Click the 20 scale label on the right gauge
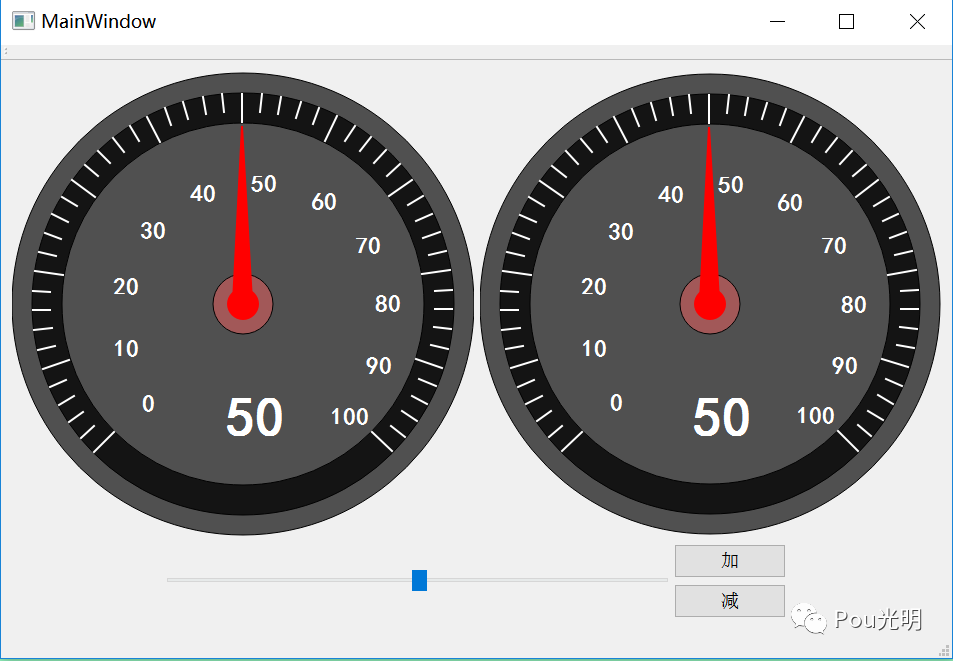 coord(594,287)
